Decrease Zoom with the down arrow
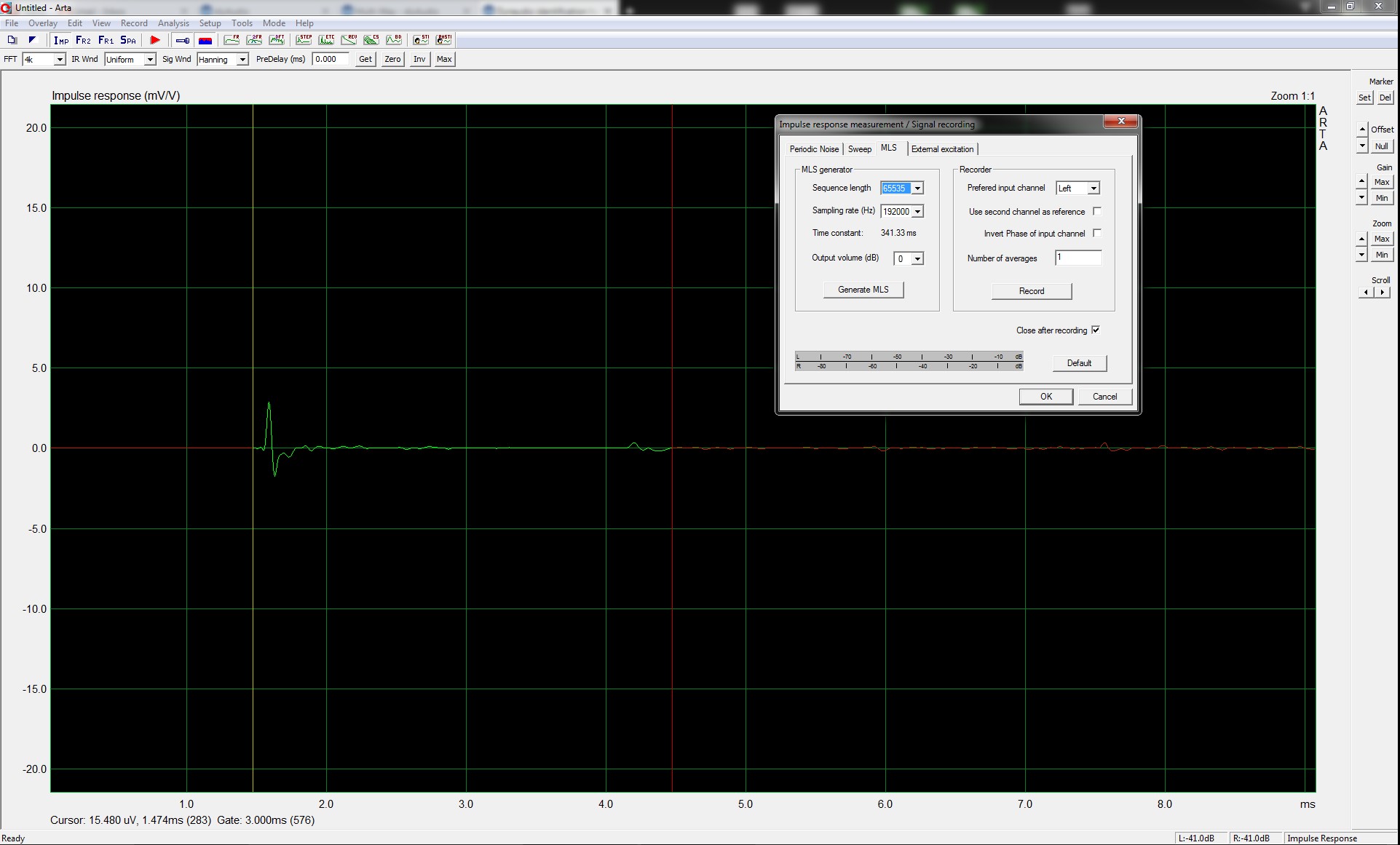1400x845 pixels. (1362, 255)
